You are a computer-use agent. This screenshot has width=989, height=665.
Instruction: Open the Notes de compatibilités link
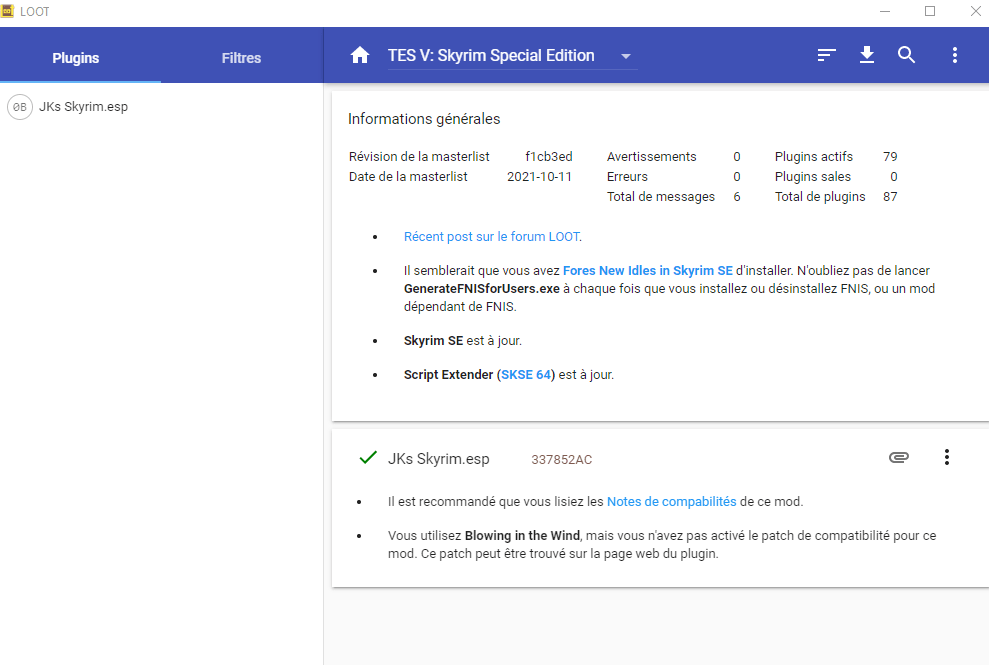pyautogui.click(x=671, y=502)
